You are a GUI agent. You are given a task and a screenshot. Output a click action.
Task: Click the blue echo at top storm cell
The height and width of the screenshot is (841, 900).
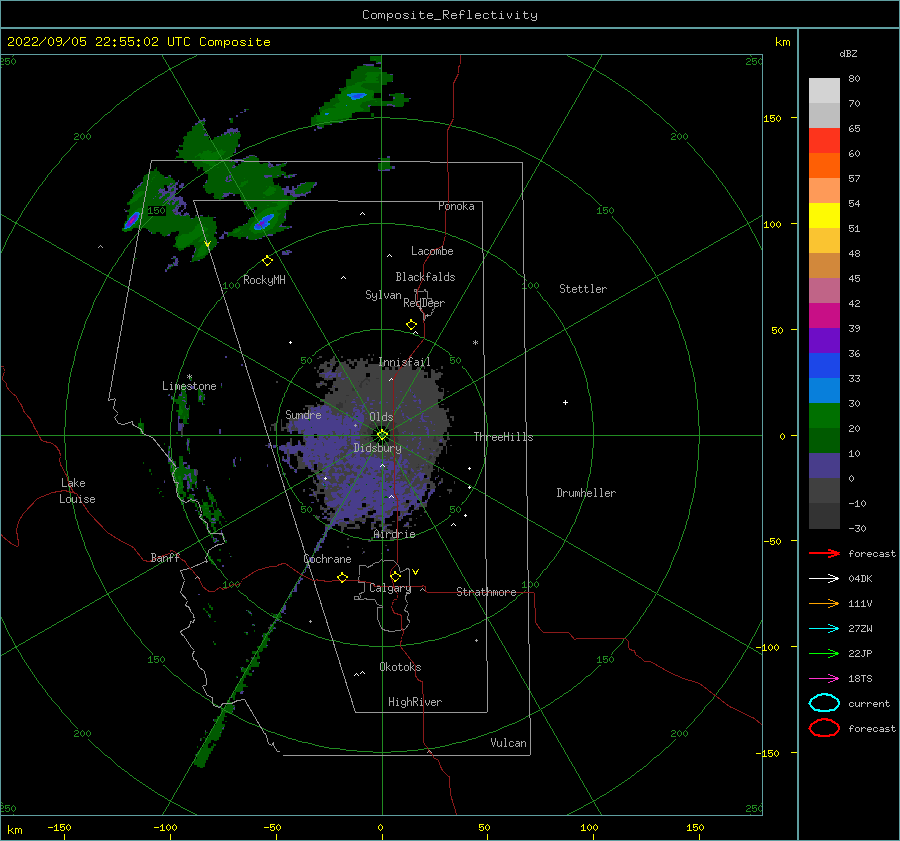click(356, 96)
